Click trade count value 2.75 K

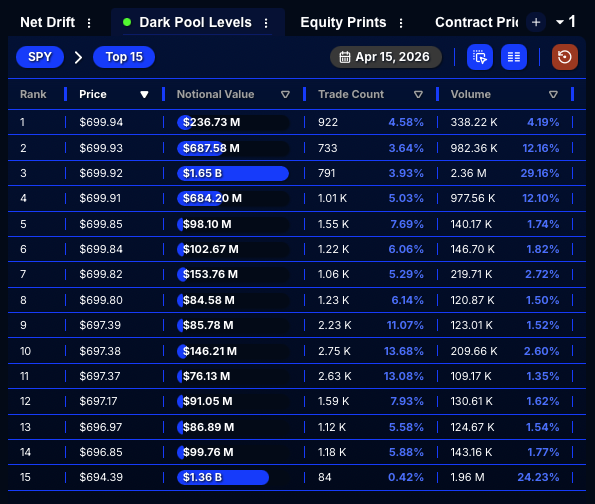click(x=334, y=351)
